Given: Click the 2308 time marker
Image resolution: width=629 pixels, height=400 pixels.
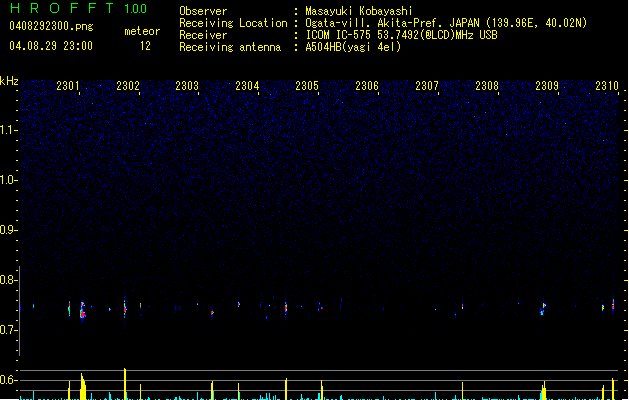Looking at the screenshot, I should [487, 86].
